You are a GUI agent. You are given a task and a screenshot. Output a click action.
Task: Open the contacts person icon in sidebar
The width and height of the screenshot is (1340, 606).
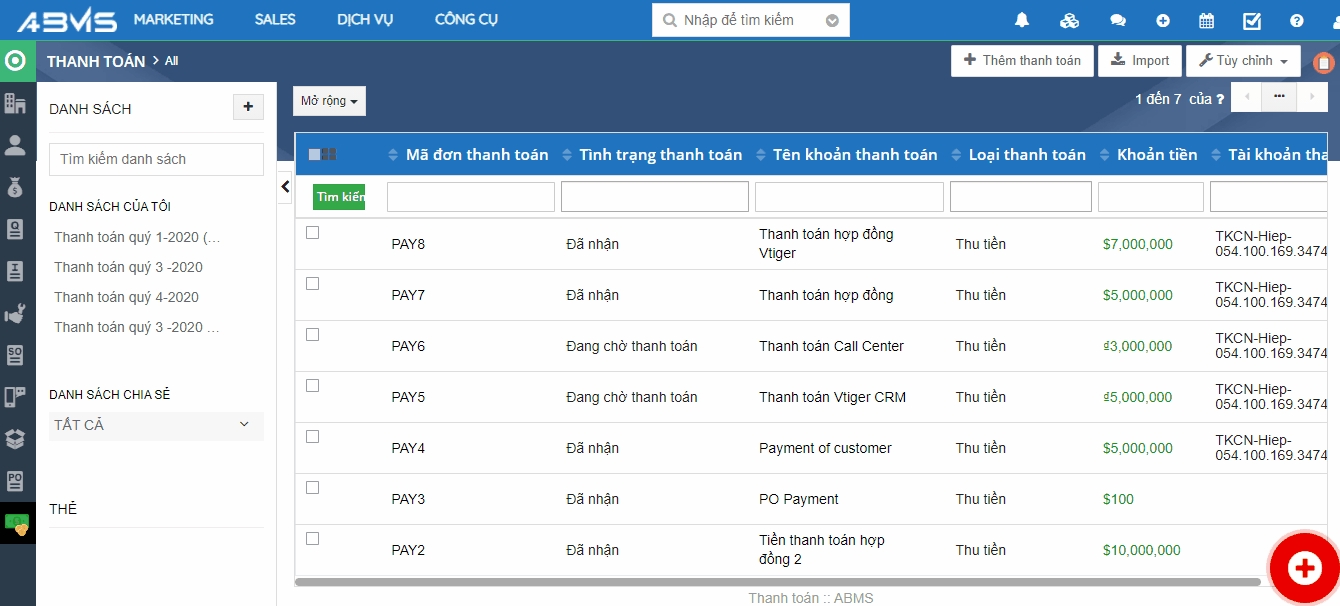coord(15,145)
